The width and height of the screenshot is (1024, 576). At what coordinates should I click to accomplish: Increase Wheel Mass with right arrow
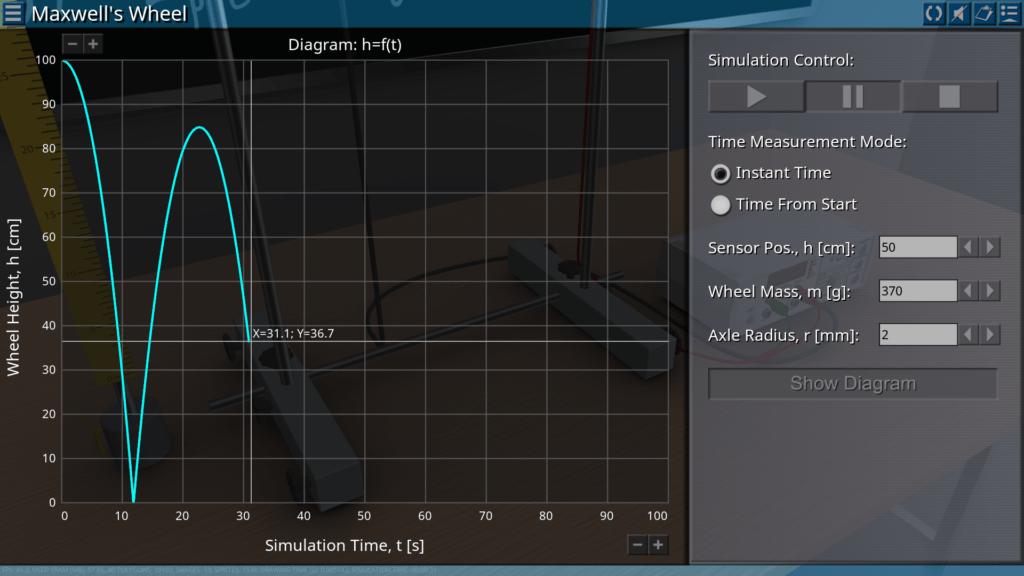tap(990, 291)
